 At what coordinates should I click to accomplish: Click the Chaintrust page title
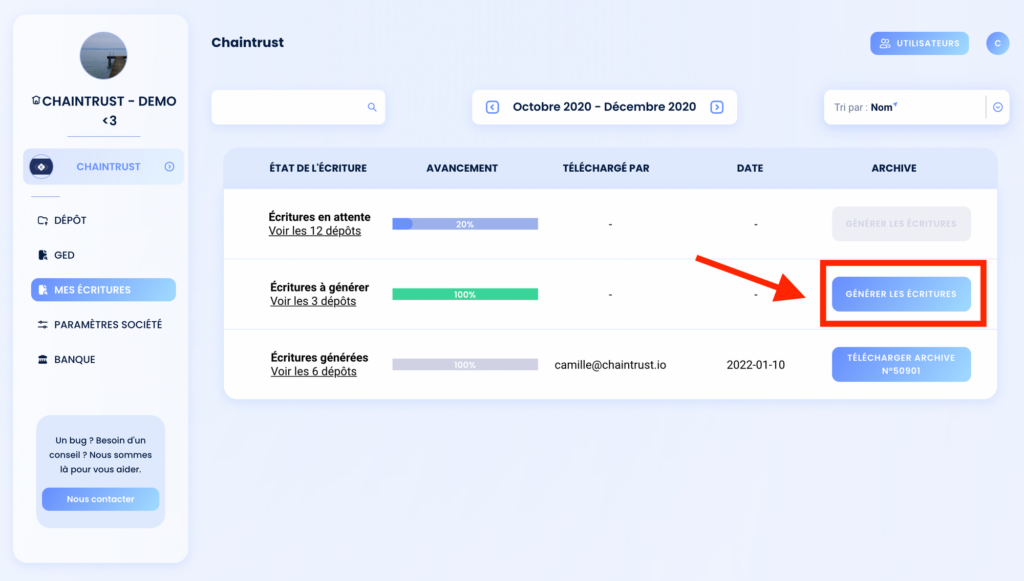pos(248,42)
